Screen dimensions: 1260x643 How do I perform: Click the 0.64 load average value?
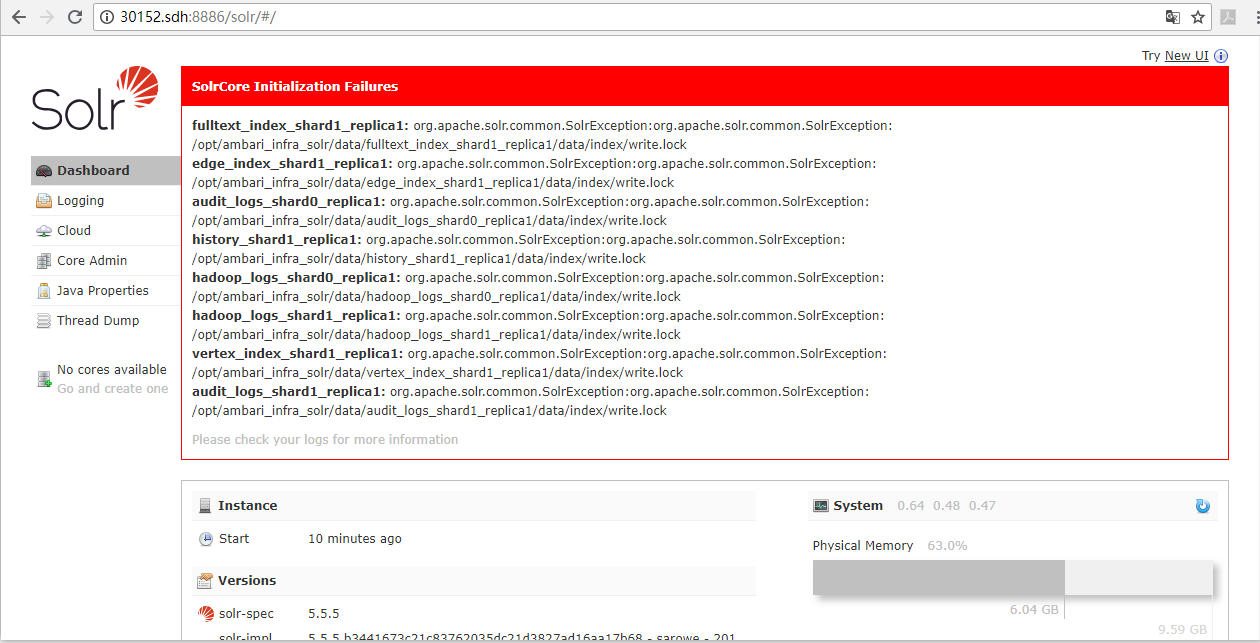click(911, 506)
